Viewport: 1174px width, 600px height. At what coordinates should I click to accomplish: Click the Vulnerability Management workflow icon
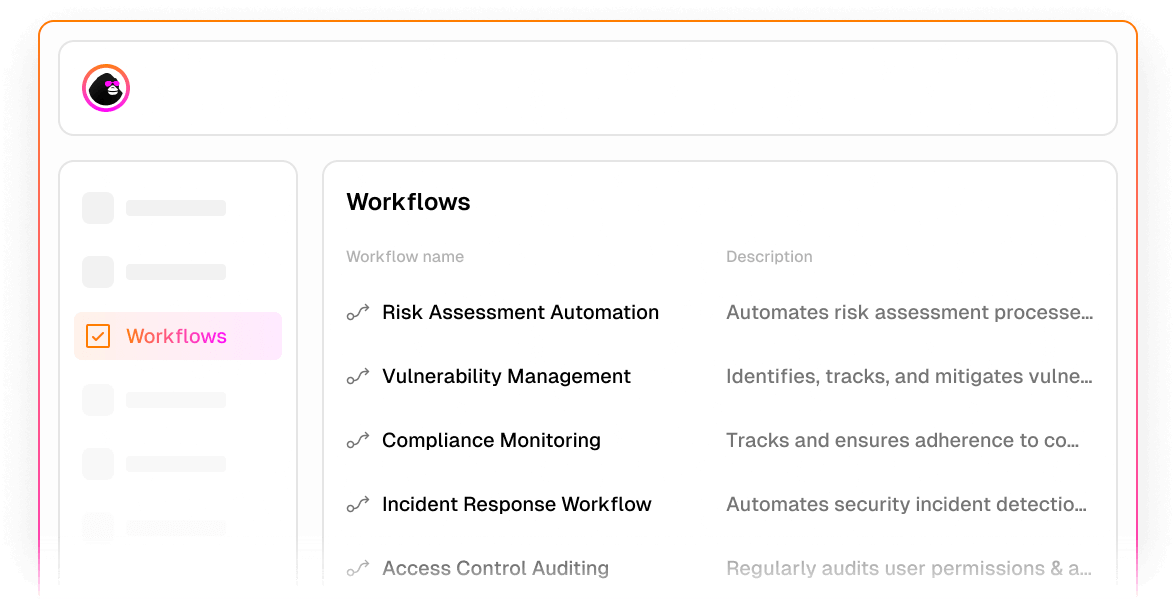tap(358, 376)
